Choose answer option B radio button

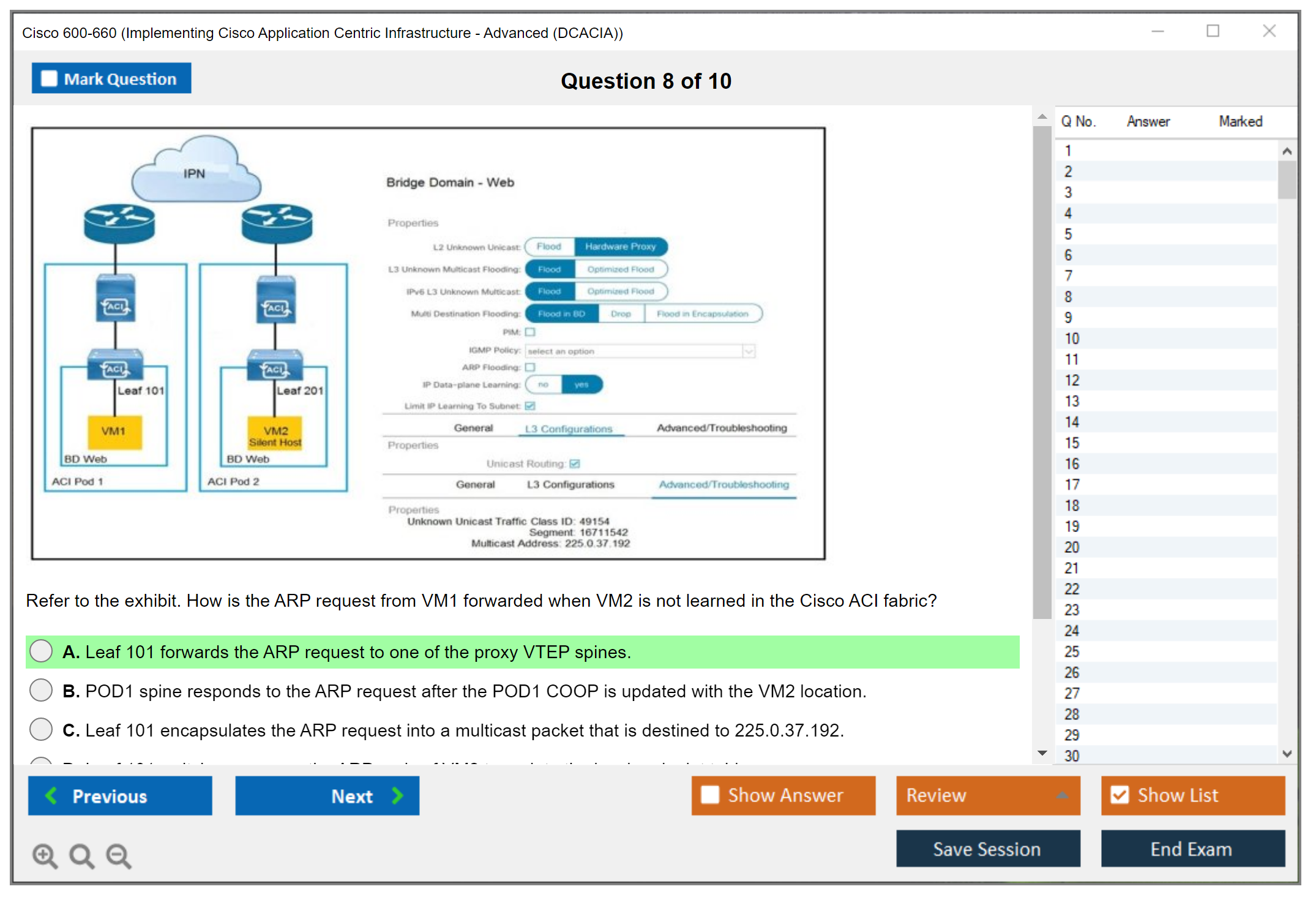point(41,690)
